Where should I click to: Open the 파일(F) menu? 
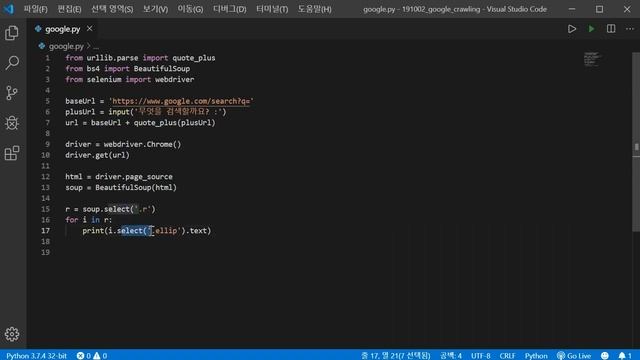(x=36, y=9)
